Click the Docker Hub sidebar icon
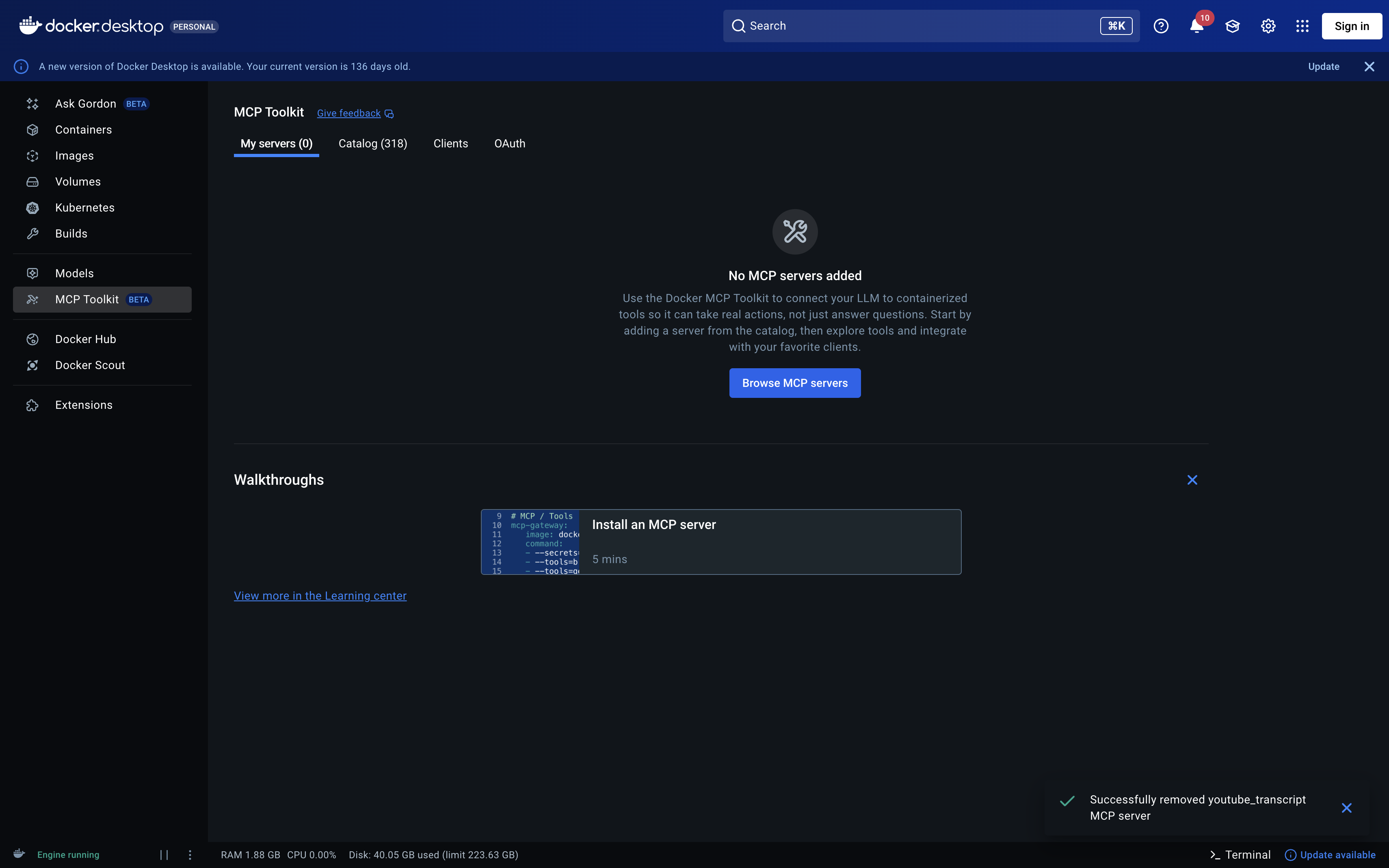The image size is (1389, 868). 33,339
